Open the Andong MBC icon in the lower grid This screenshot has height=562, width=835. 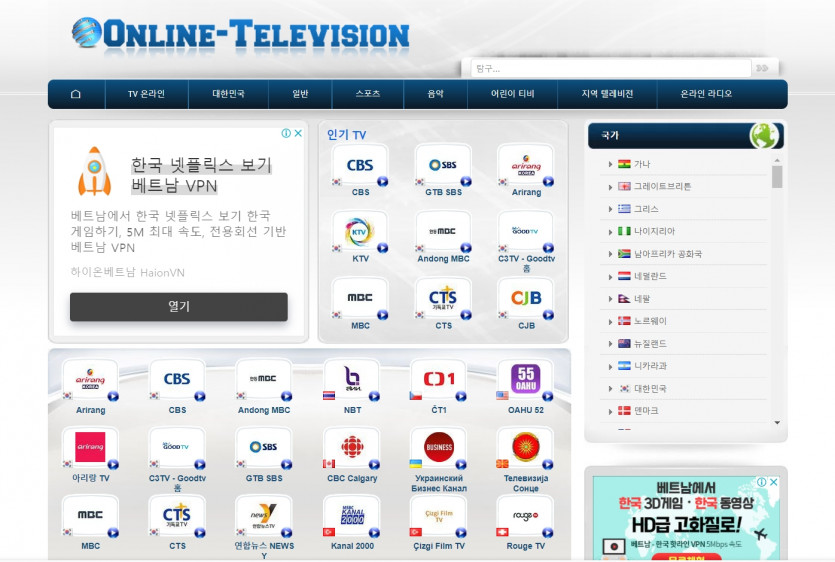264,380
